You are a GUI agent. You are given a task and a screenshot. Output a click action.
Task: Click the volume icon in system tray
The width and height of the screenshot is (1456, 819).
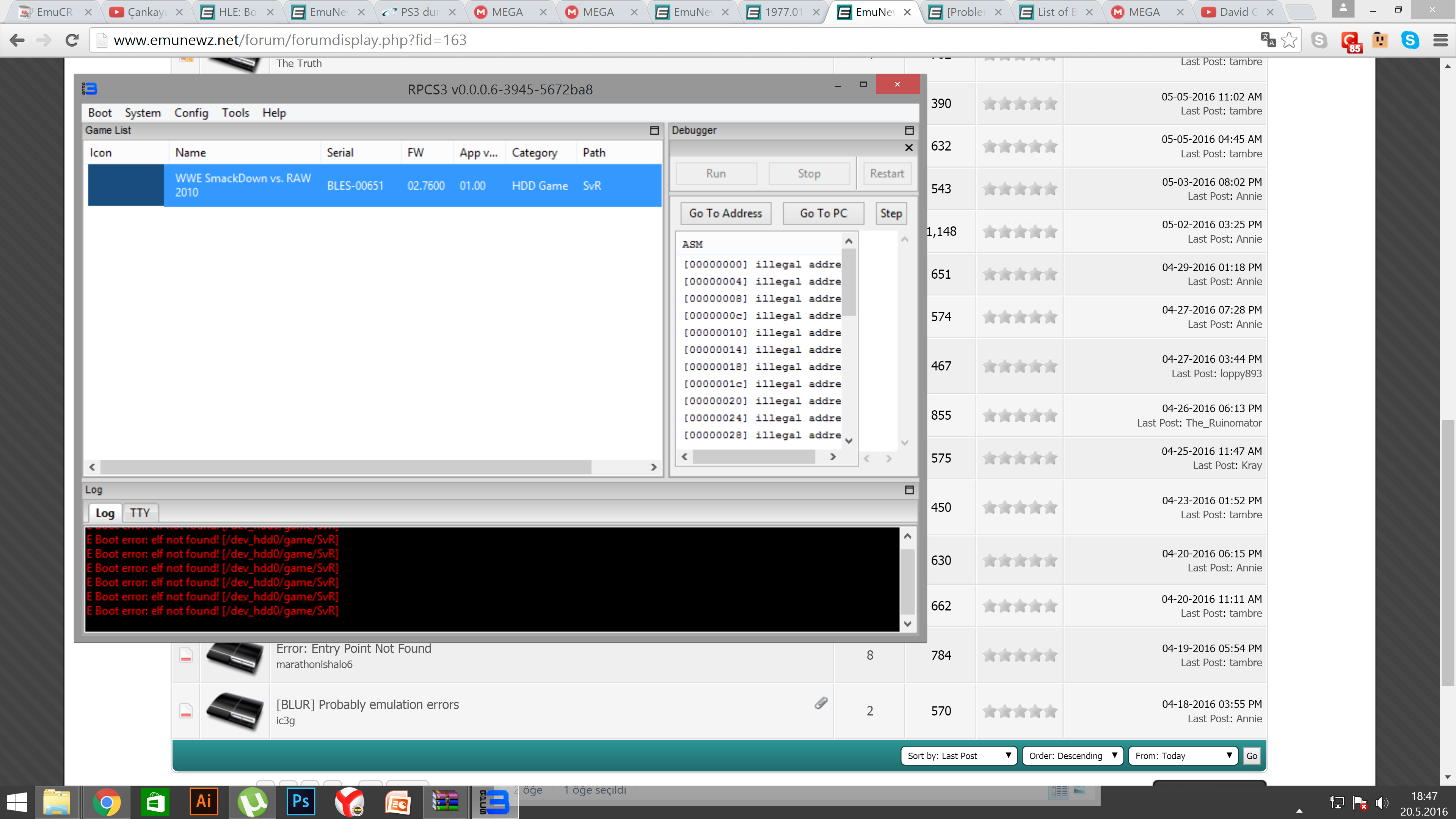1381,803
